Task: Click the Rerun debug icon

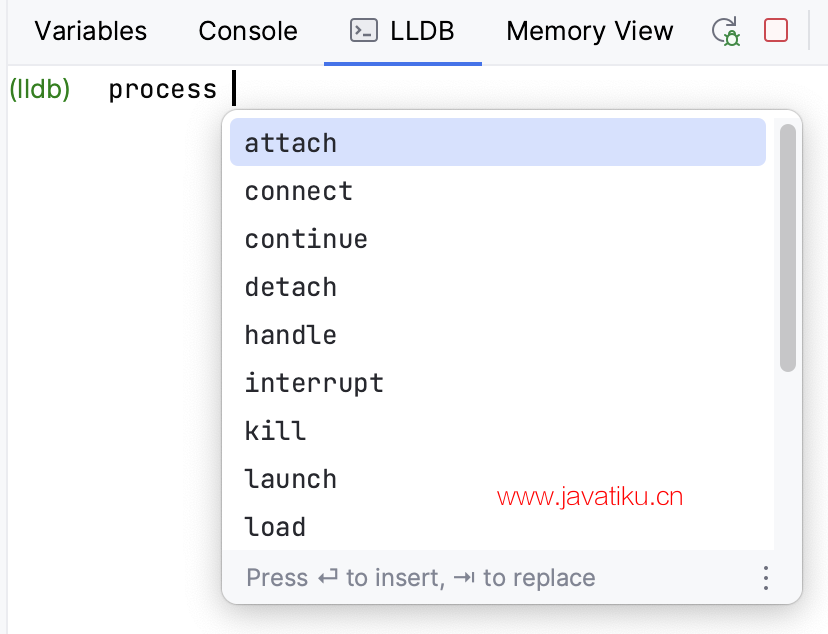Action: point(726,31)
